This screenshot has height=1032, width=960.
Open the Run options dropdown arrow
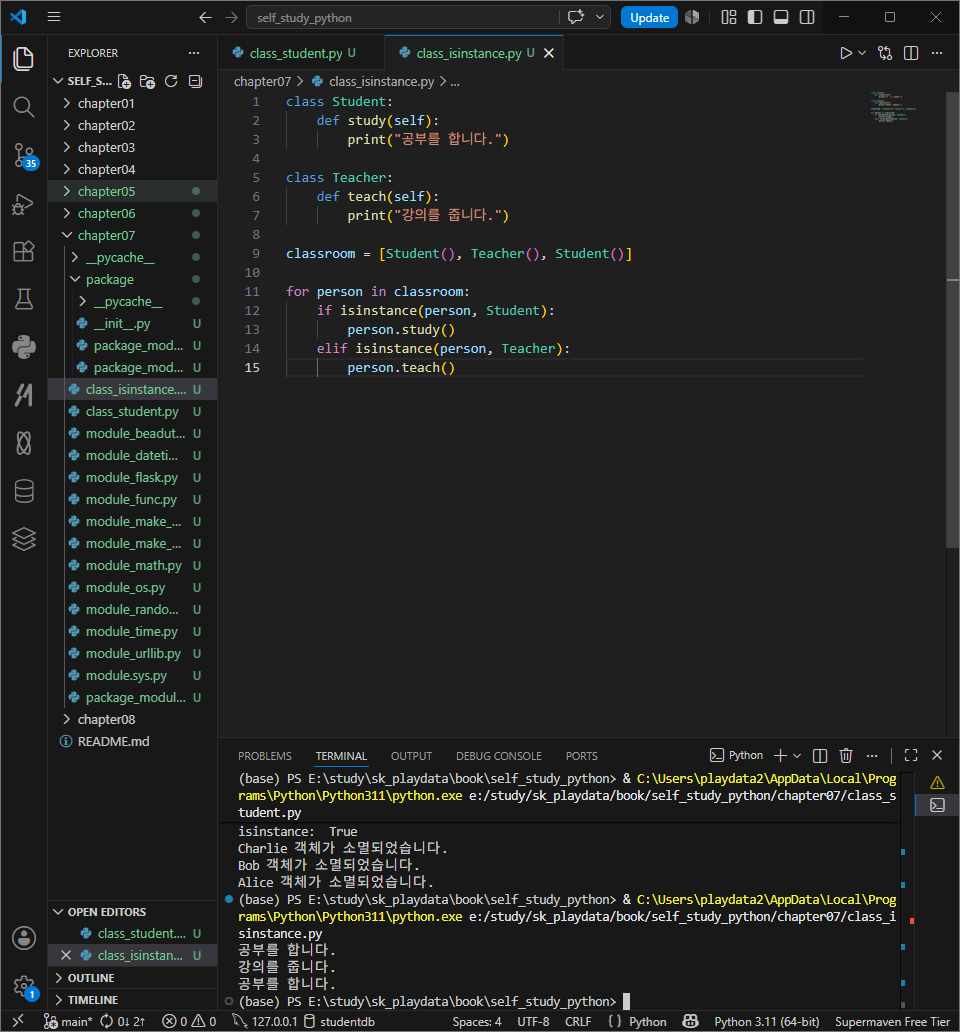862,53
